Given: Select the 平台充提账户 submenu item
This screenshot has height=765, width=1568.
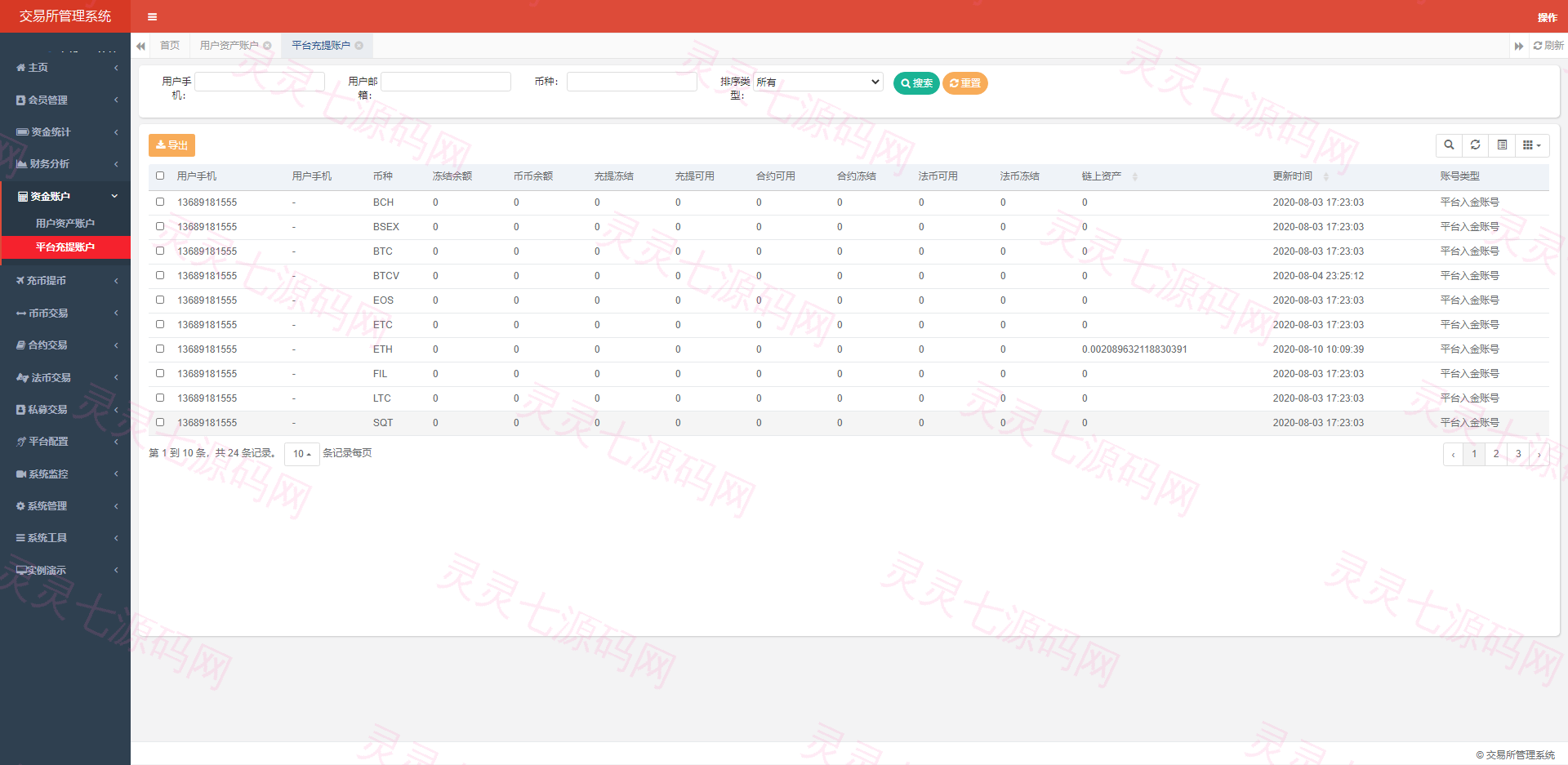Looking at the screenshot, I should click(65, 247).
